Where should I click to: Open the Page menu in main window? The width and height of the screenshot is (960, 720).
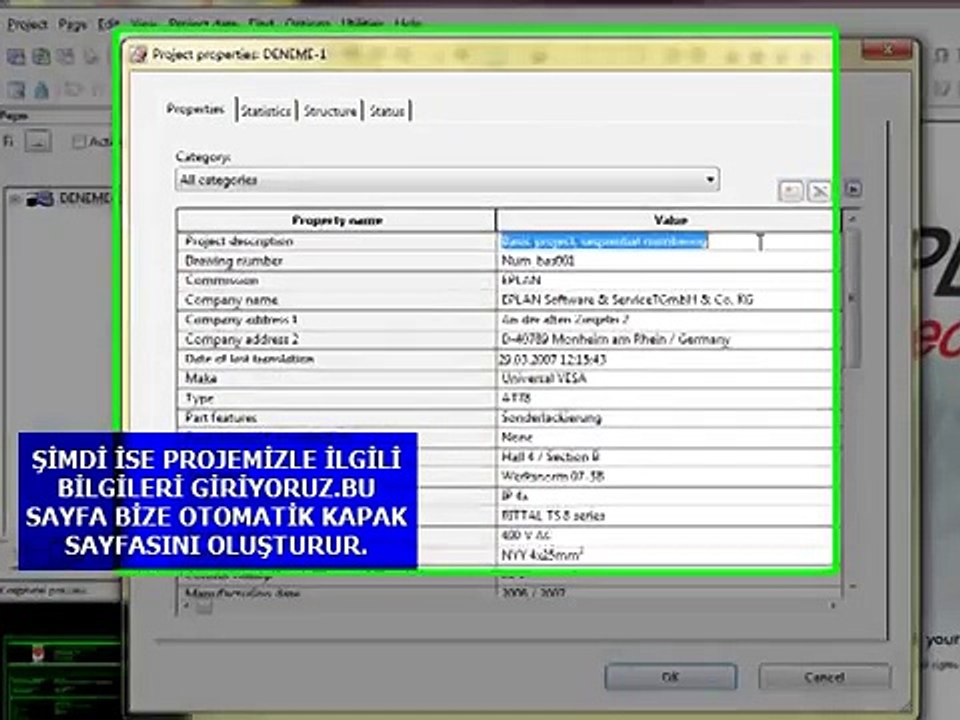[x=72, y=24]
